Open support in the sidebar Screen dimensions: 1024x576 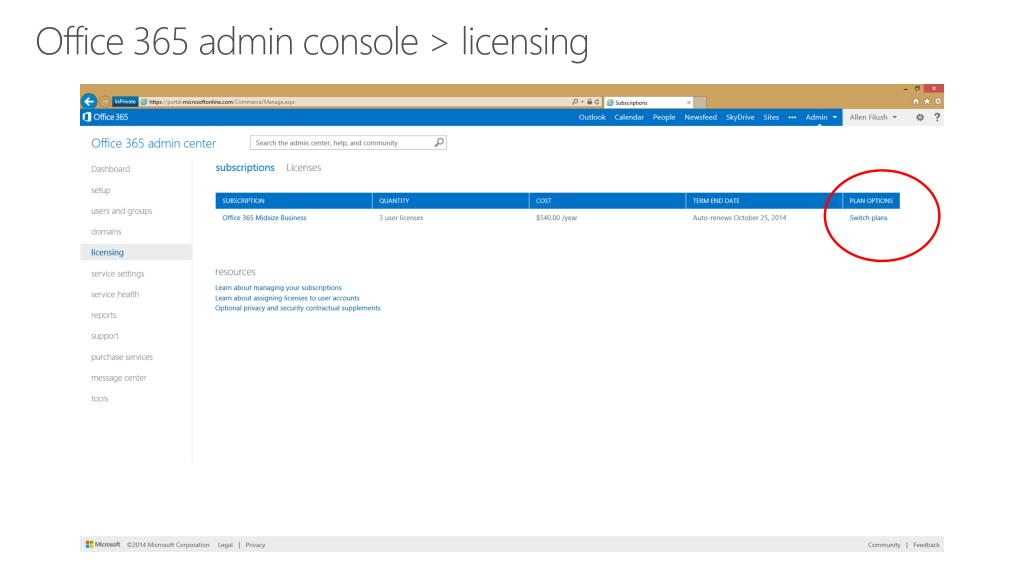pos(104,336)
